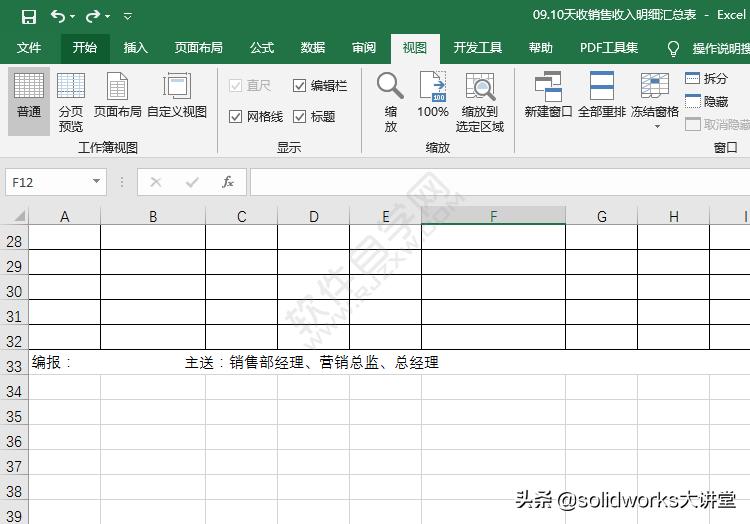Toggle the 标题 headings checkbox
This screenshot has height=524, width=750.
pyautogui.click(x=299, y=117)
